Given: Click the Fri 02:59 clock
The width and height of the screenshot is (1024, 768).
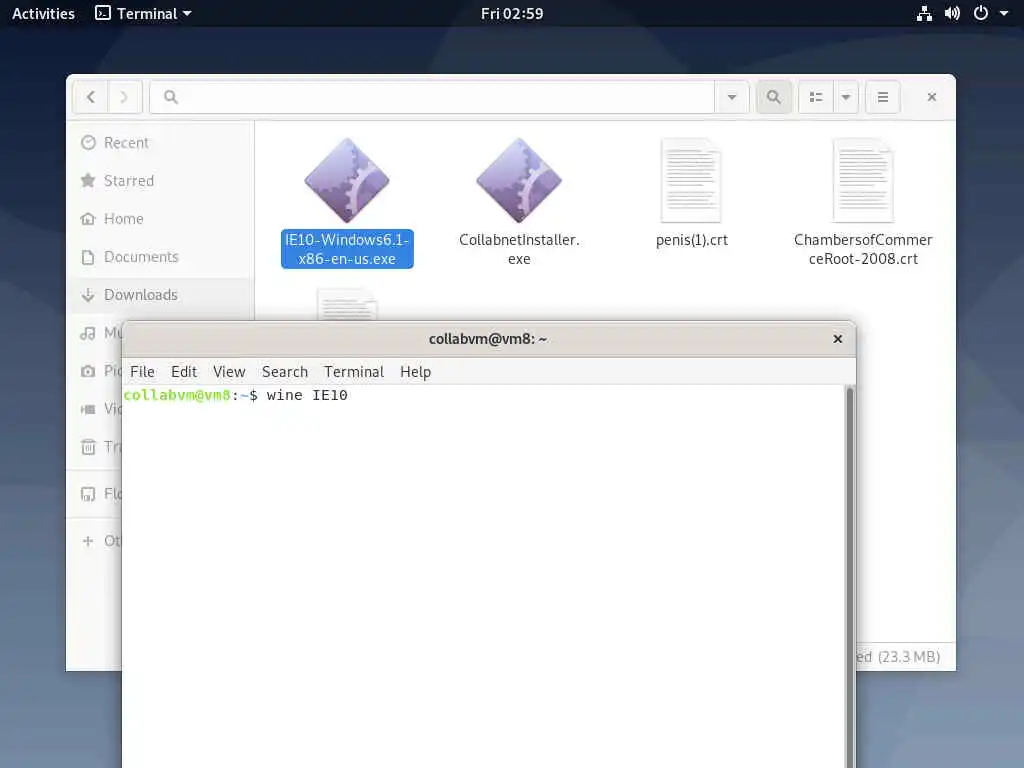Looking at the screenshot, I should click(x=512, y=13).
